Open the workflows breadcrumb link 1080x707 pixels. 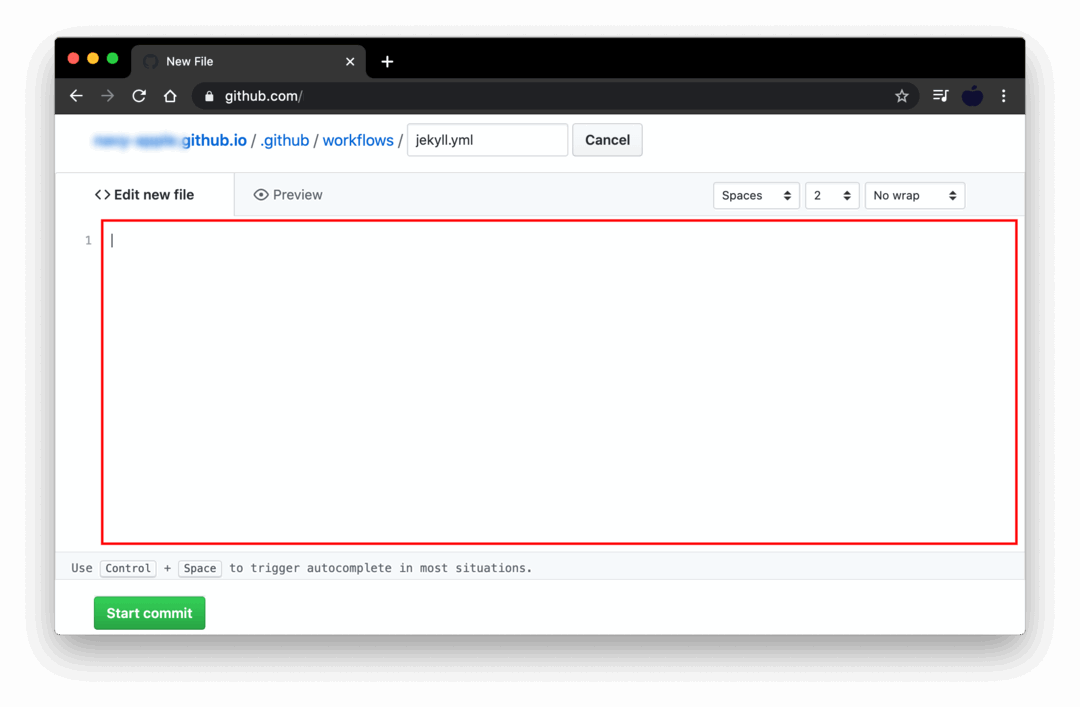(x=358, y=140)
